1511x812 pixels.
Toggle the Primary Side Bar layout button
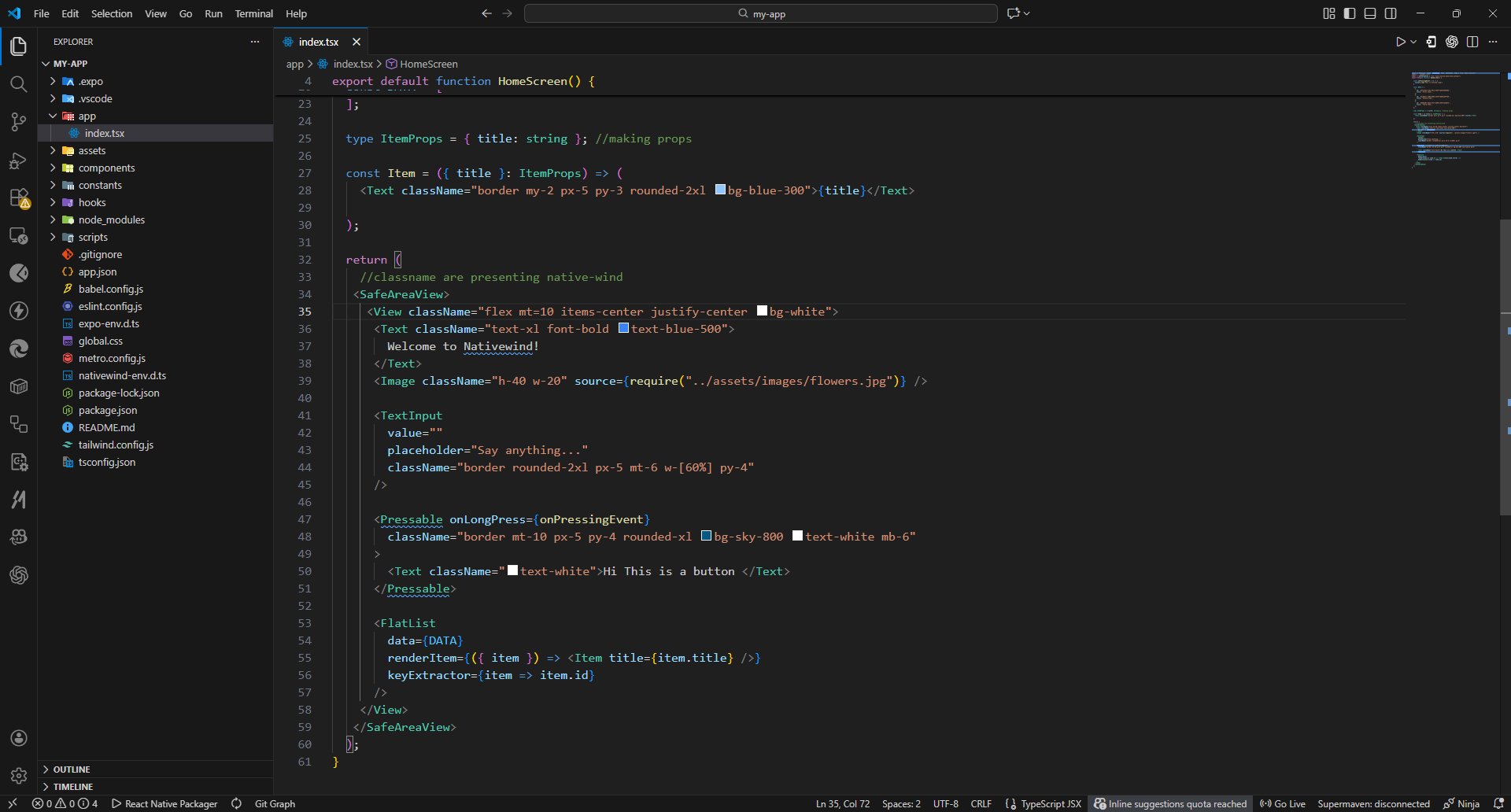coord(1350,13)
